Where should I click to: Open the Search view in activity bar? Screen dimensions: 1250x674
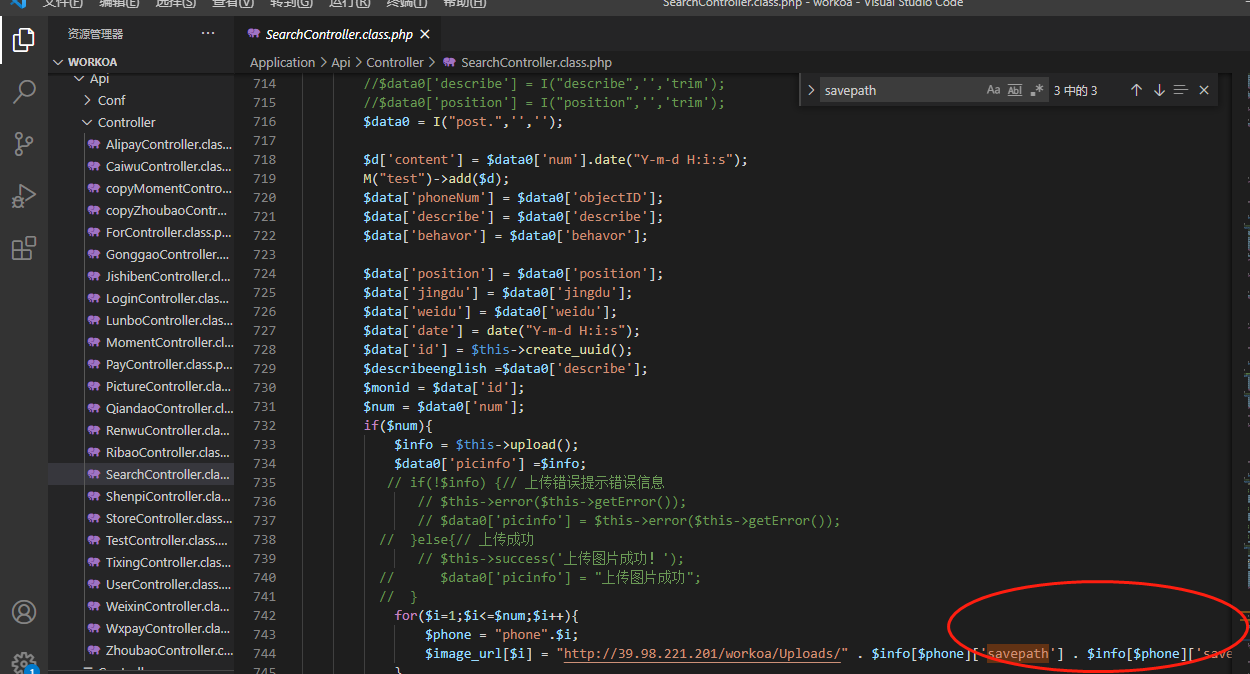click(23, 92)
